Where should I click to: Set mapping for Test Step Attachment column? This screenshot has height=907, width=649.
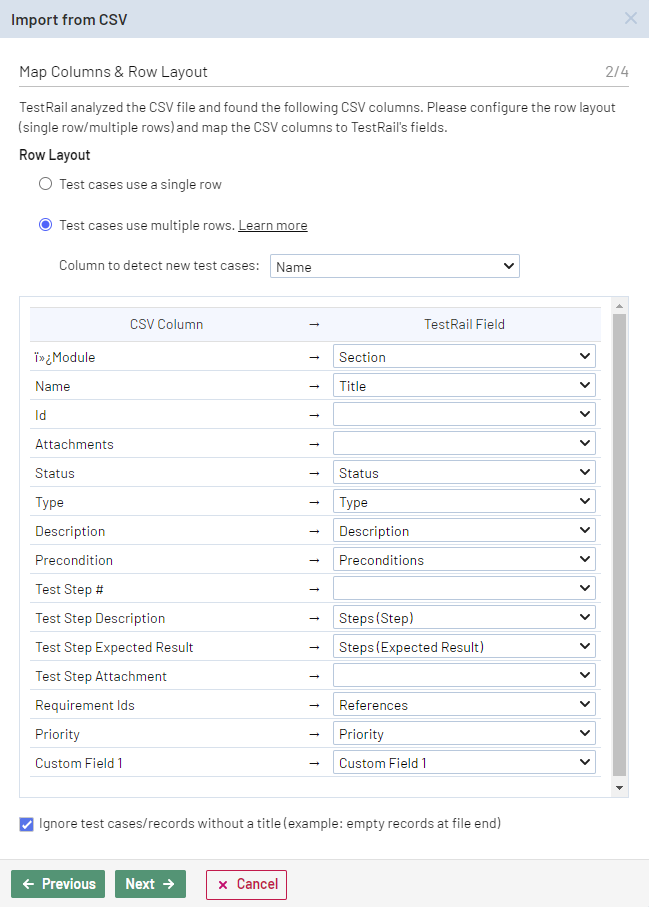(x=464, y=676)
